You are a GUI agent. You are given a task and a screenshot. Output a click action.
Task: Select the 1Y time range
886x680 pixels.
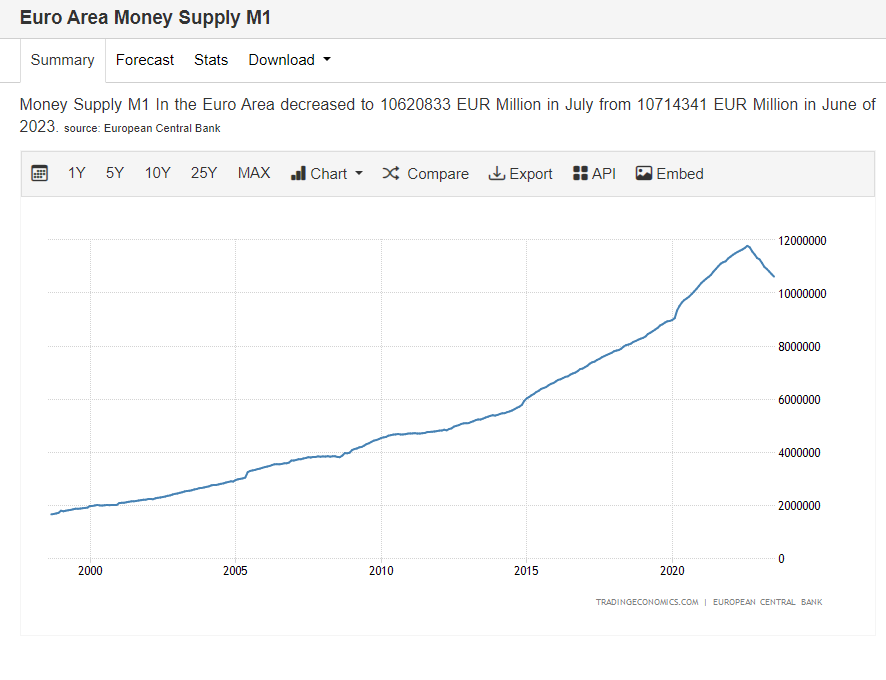pos(77,174)
